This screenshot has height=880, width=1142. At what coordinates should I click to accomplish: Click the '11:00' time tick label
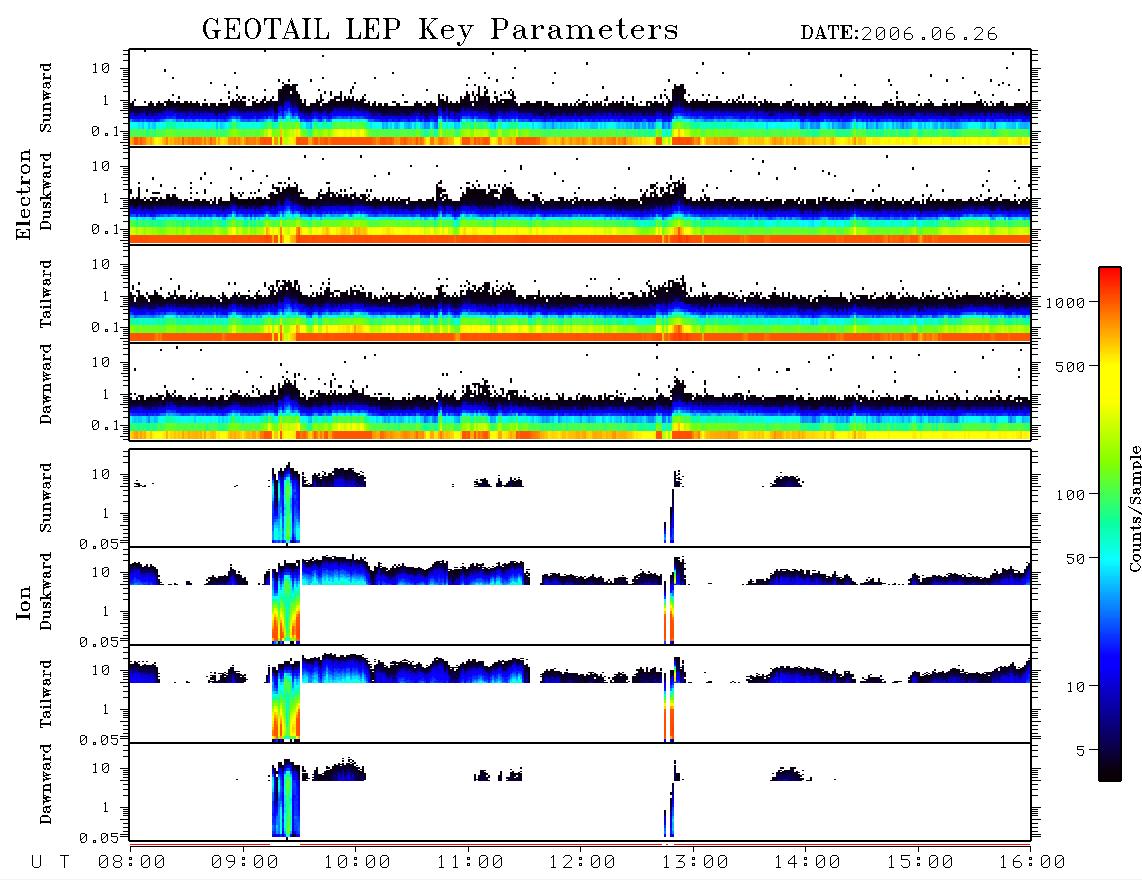(470, 863)
